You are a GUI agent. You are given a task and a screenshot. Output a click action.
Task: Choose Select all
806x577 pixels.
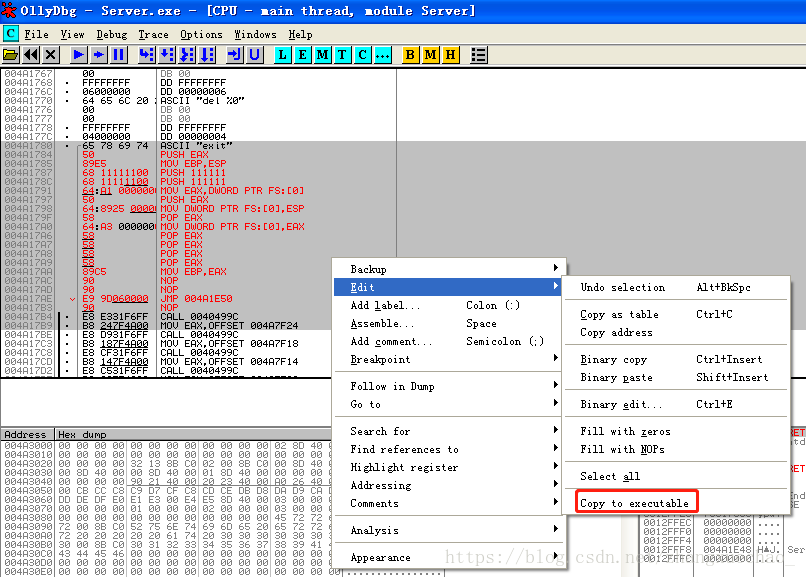coord(676,476)
